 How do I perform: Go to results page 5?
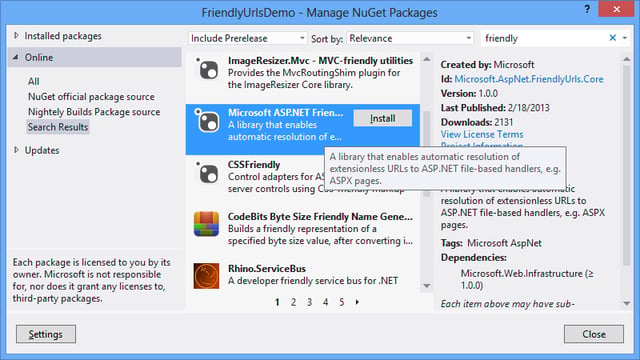pyautogui.click(x=341, y=302)
